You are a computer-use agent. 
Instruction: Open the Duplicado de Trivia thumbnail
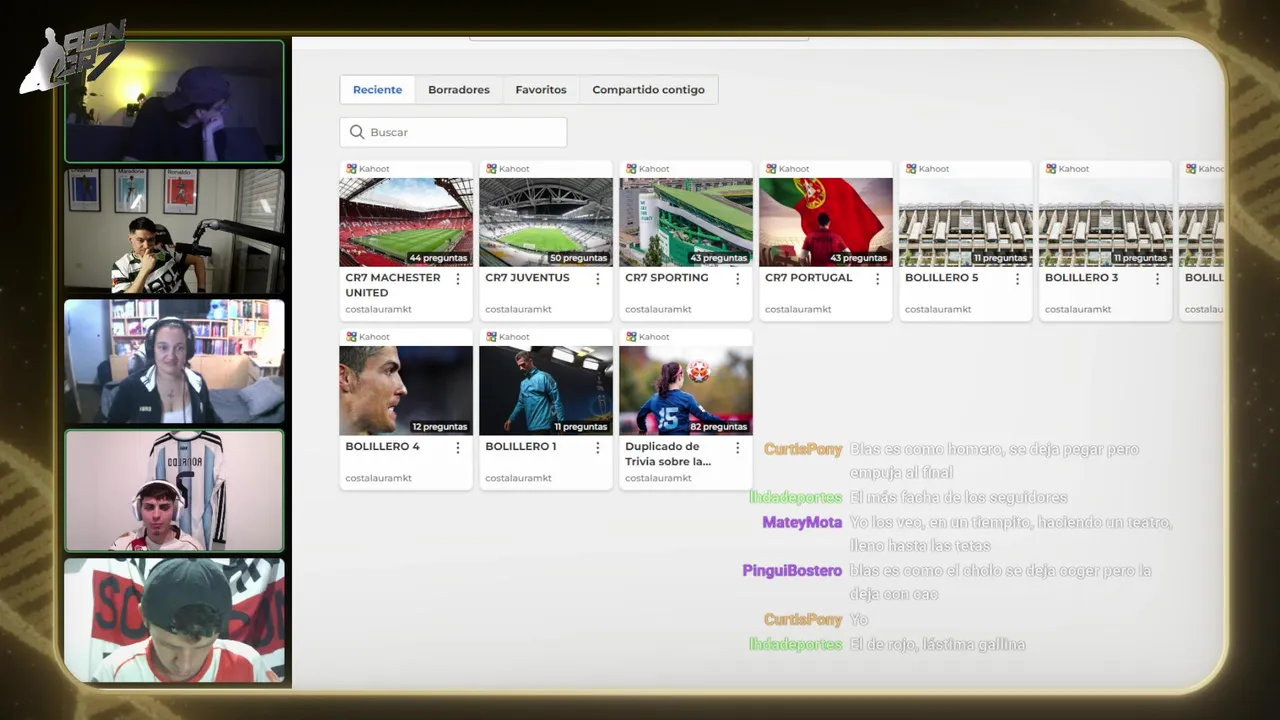(686, 390)
